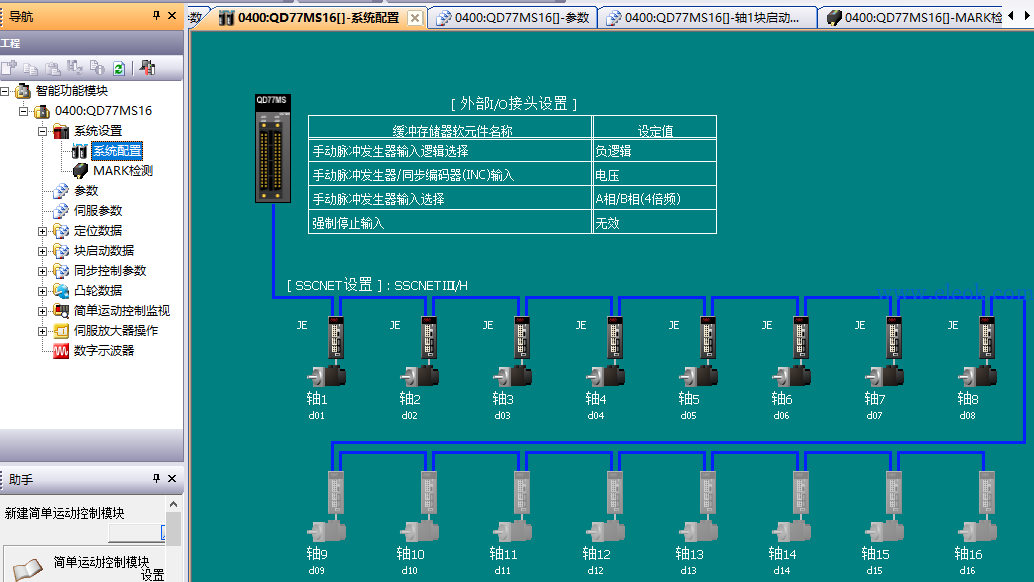Close the 系统配置 tab
The image size is (1034, 582).
tap(415, 18)
